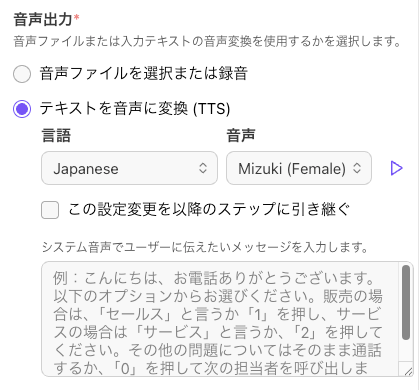The image size is (419, 390).
Task: Click the scrollbar track below the thumb
Action: pyautogui.click(x=406, y=351)
